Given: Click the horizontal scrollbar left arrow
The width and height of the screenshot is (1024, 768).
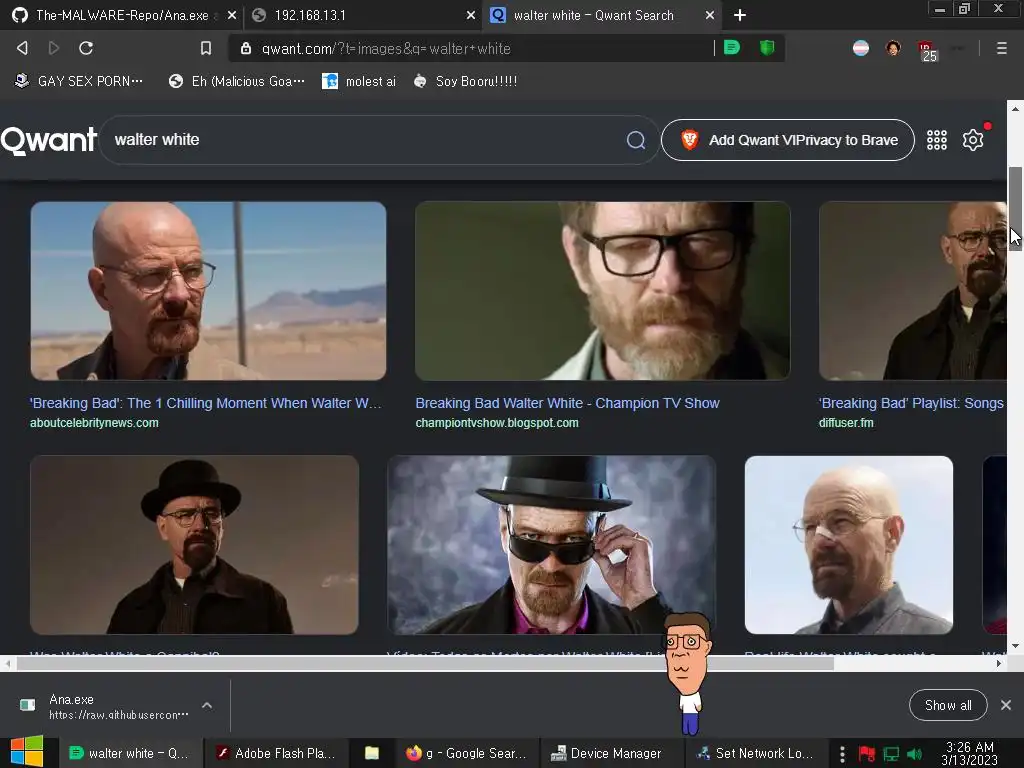Looking at the screenshot, I should [x=7, y=664].
